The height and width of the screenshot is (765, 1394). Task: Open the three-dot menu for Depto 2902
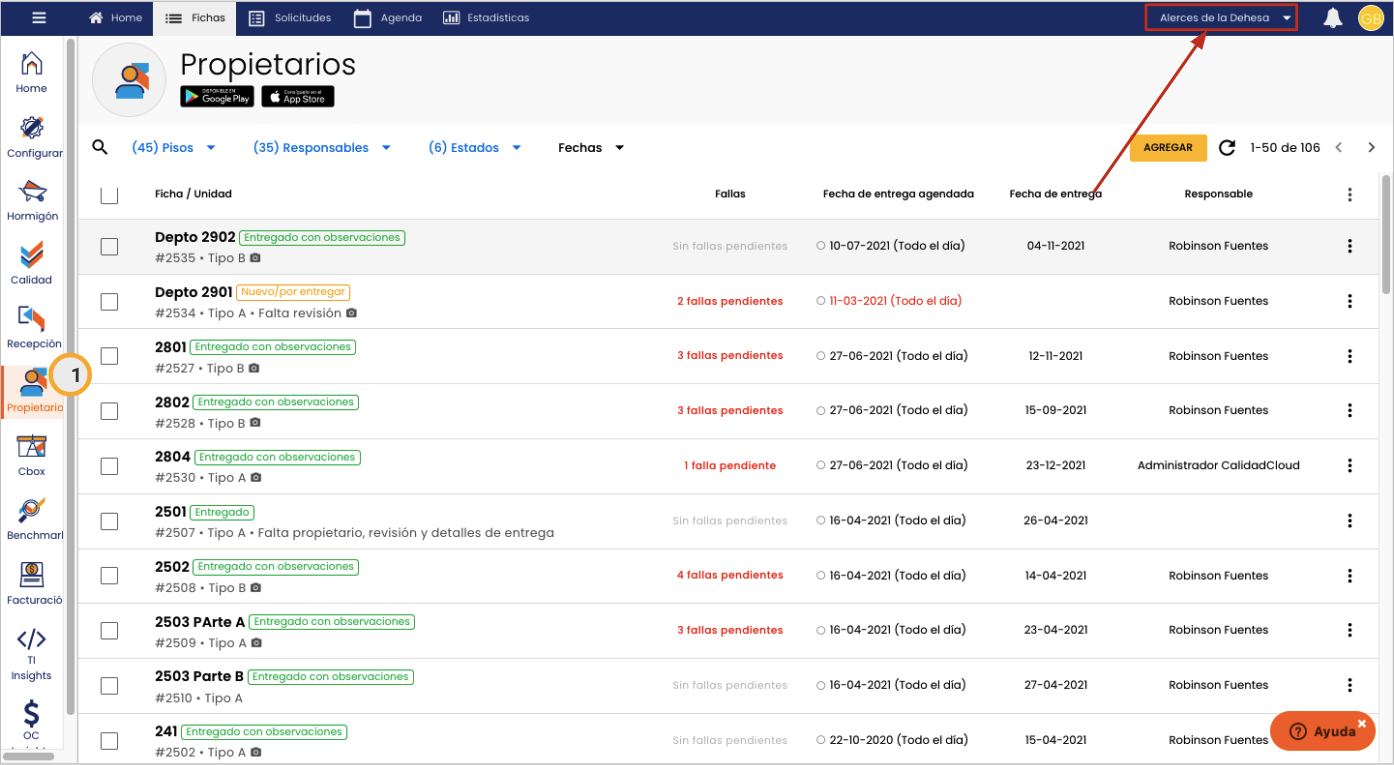[x=1350, y=246]
